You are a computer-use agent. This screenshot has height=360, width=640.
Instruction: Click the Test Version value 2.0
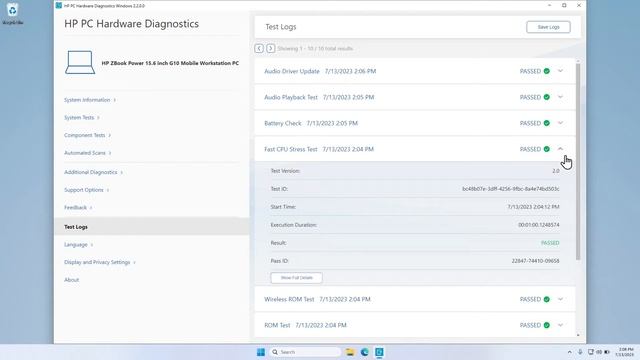556,171
